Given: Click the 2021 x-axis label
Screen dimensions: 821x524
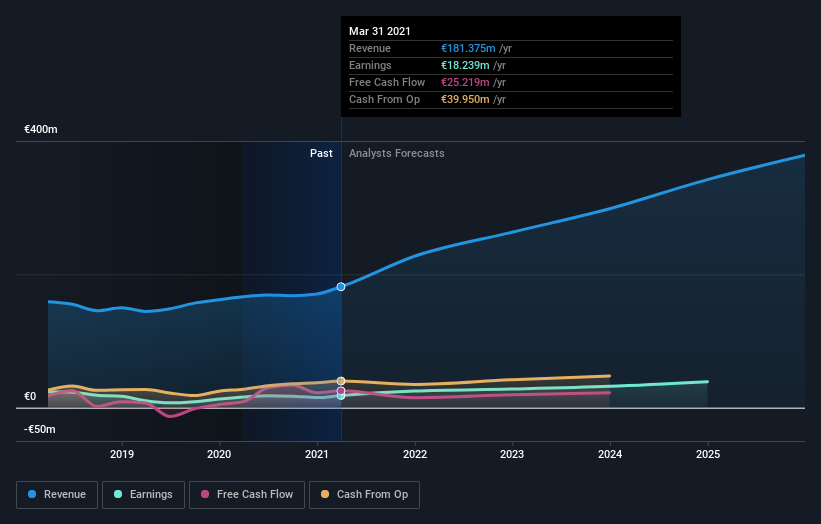Looking at the screenshot, I should 317,454.
